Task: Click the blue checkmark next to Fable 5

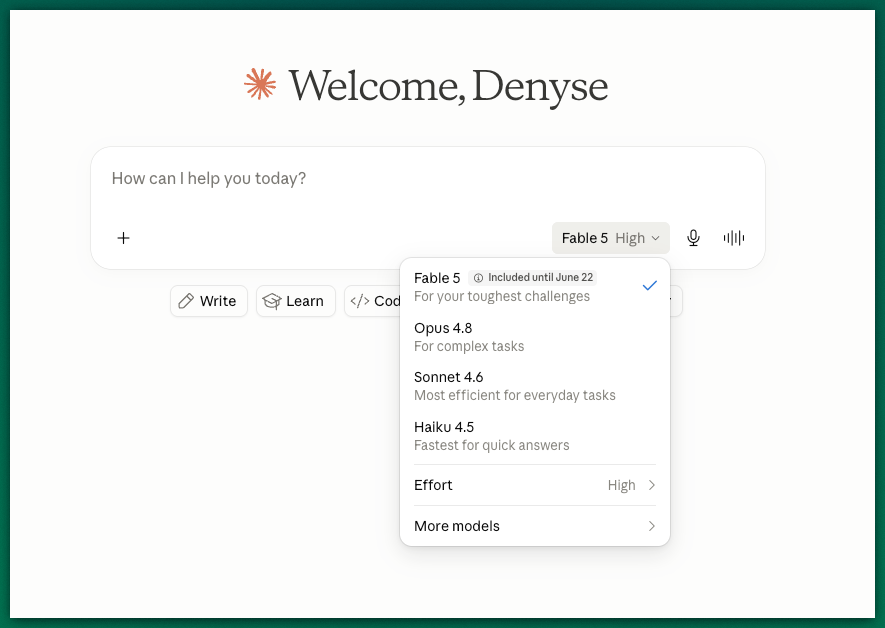Action: 650,286
